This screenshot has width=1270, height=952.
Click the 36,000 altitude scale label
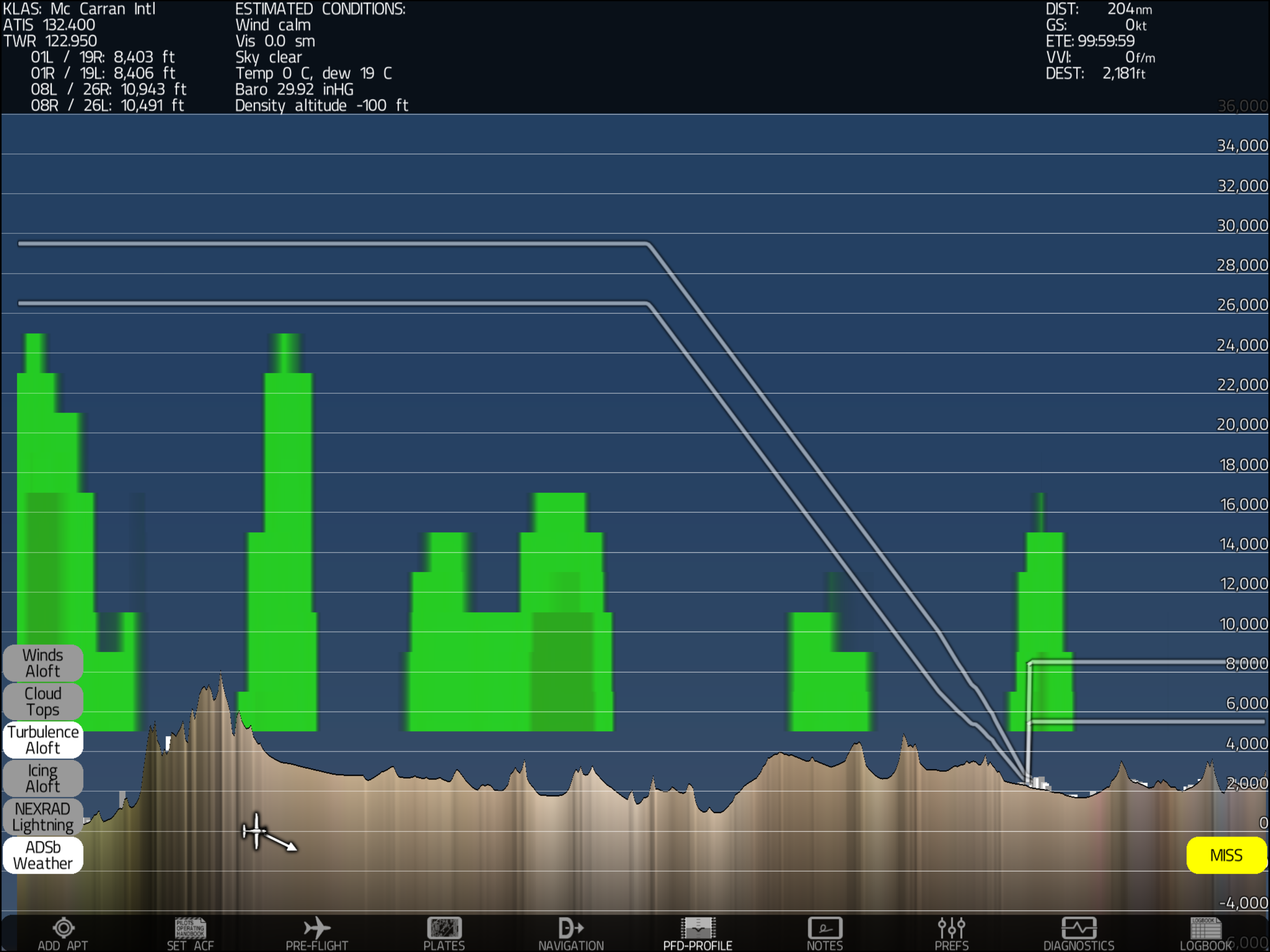pos(1242,106)
